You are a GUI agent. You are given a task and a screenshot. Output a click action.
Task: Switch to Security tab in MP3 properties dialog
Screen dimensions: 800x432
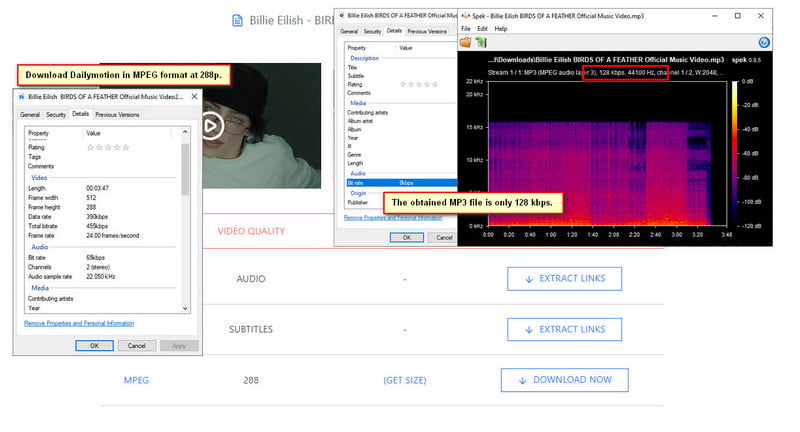(x=372, y=32)
